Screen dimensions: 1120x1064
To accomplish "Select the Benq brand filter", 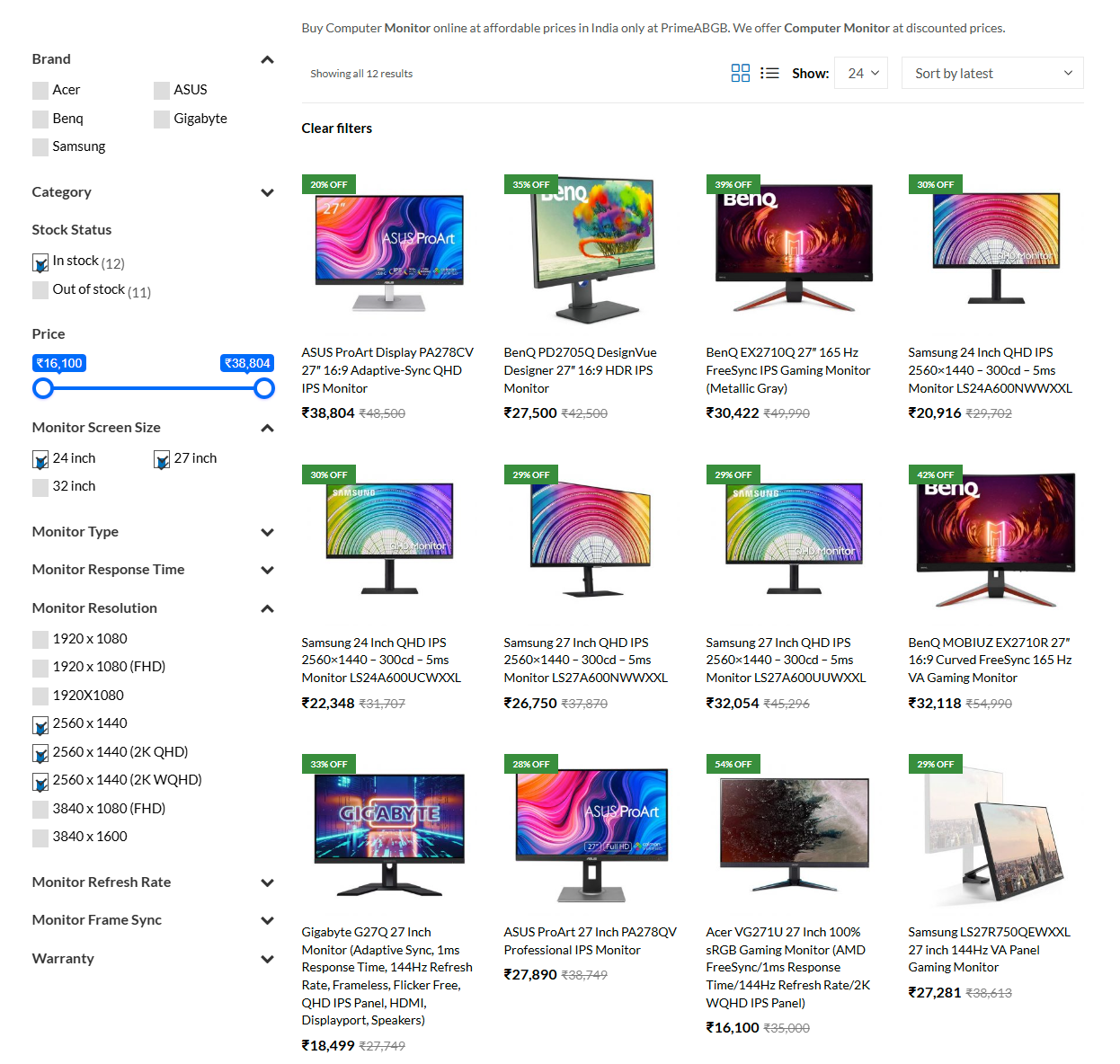I will tap(40, 120).
